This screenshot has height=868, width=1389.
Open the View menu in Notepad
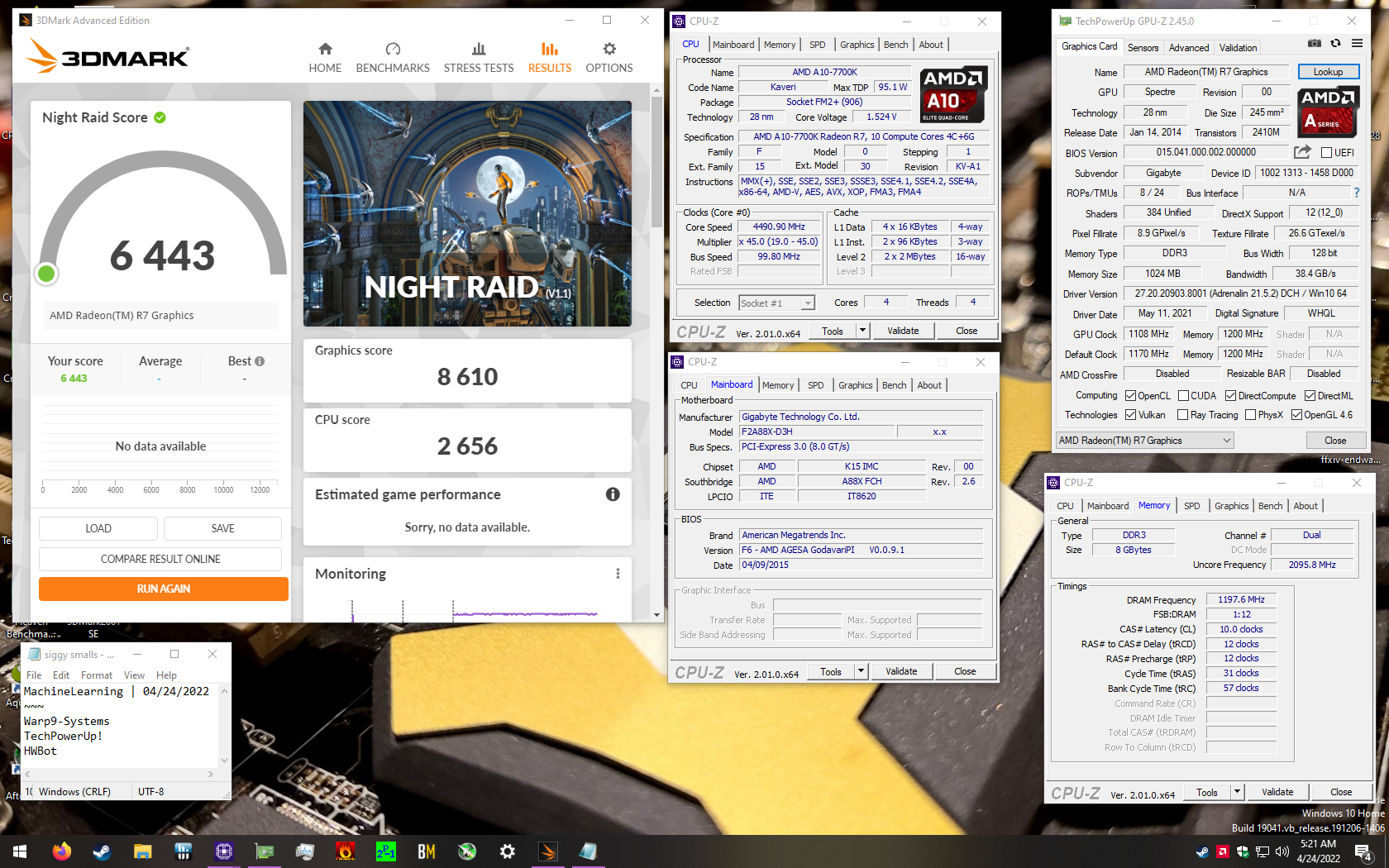134,675
